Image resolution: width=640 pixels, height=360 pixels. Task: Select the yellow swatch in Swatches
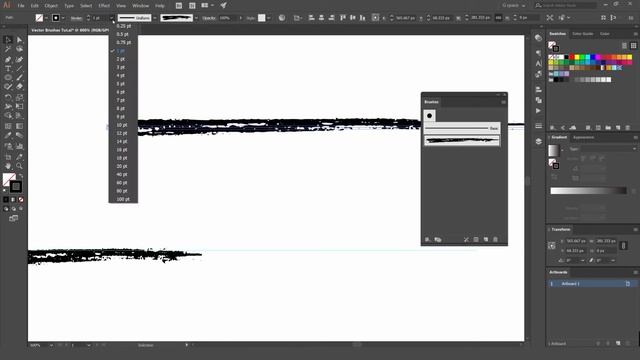577,57
